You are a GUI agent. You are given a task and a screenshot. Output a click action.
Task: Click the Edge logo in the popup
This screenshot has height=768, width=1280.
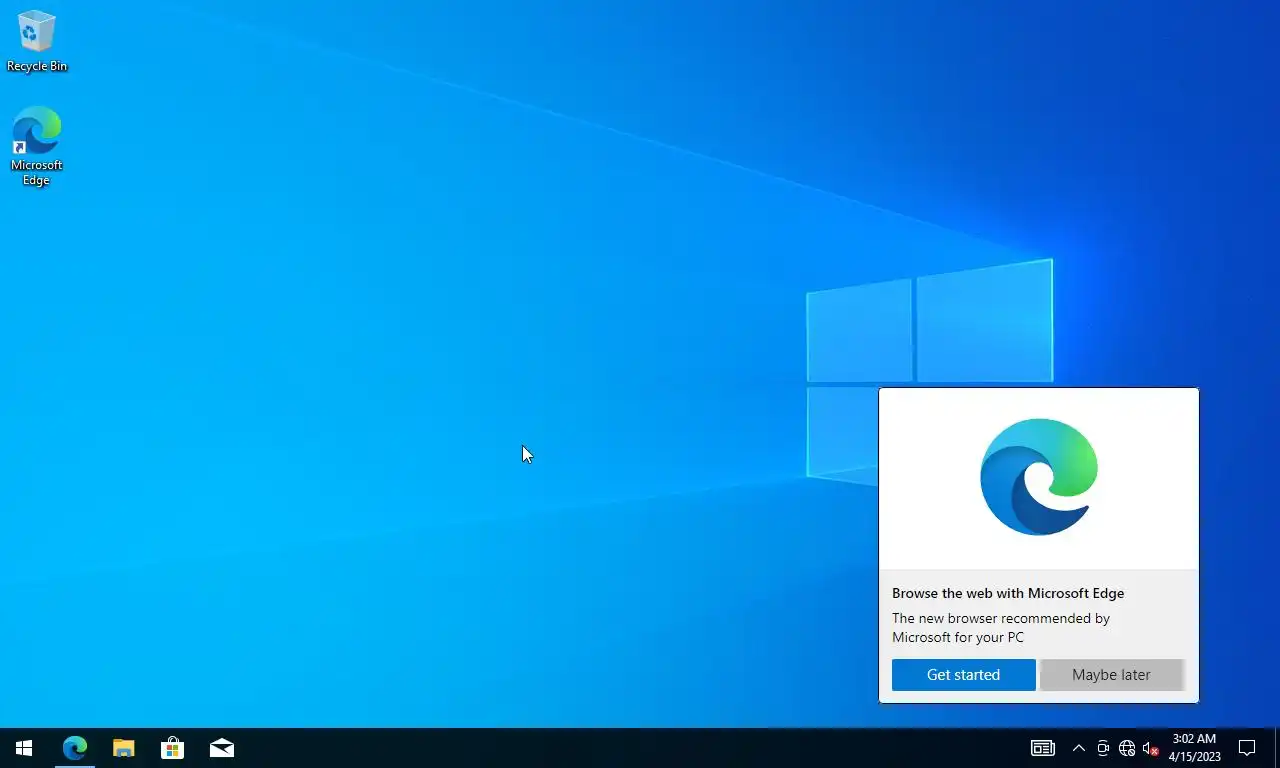[x=1039, y=477]
